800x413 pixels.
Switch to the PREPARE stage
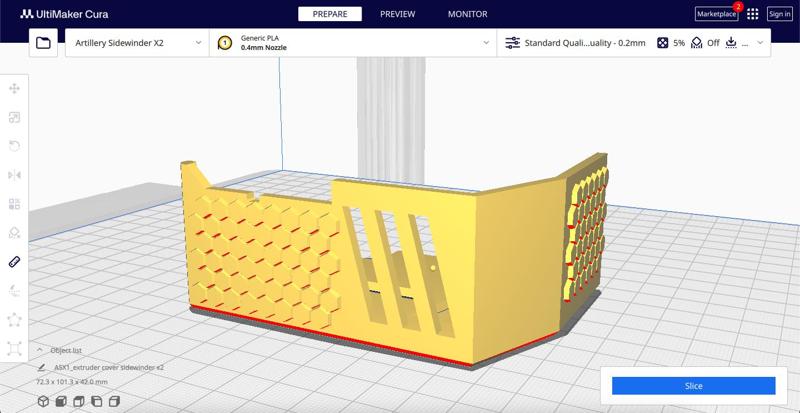point(330,14)
